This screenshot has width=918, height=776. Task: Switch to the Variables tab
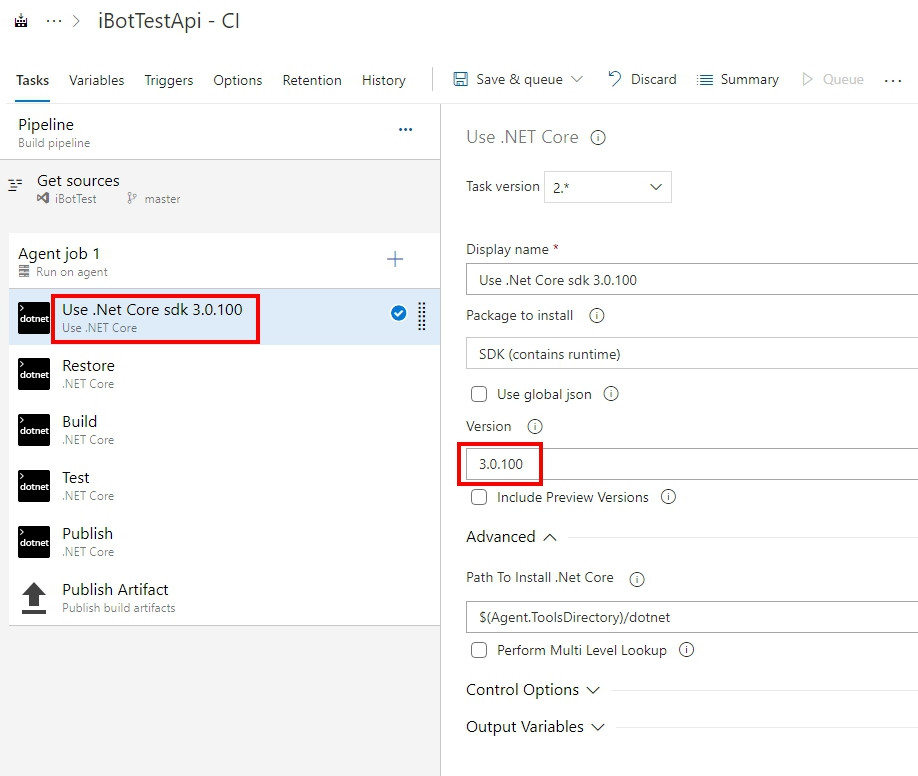click(x=97, y=80)
